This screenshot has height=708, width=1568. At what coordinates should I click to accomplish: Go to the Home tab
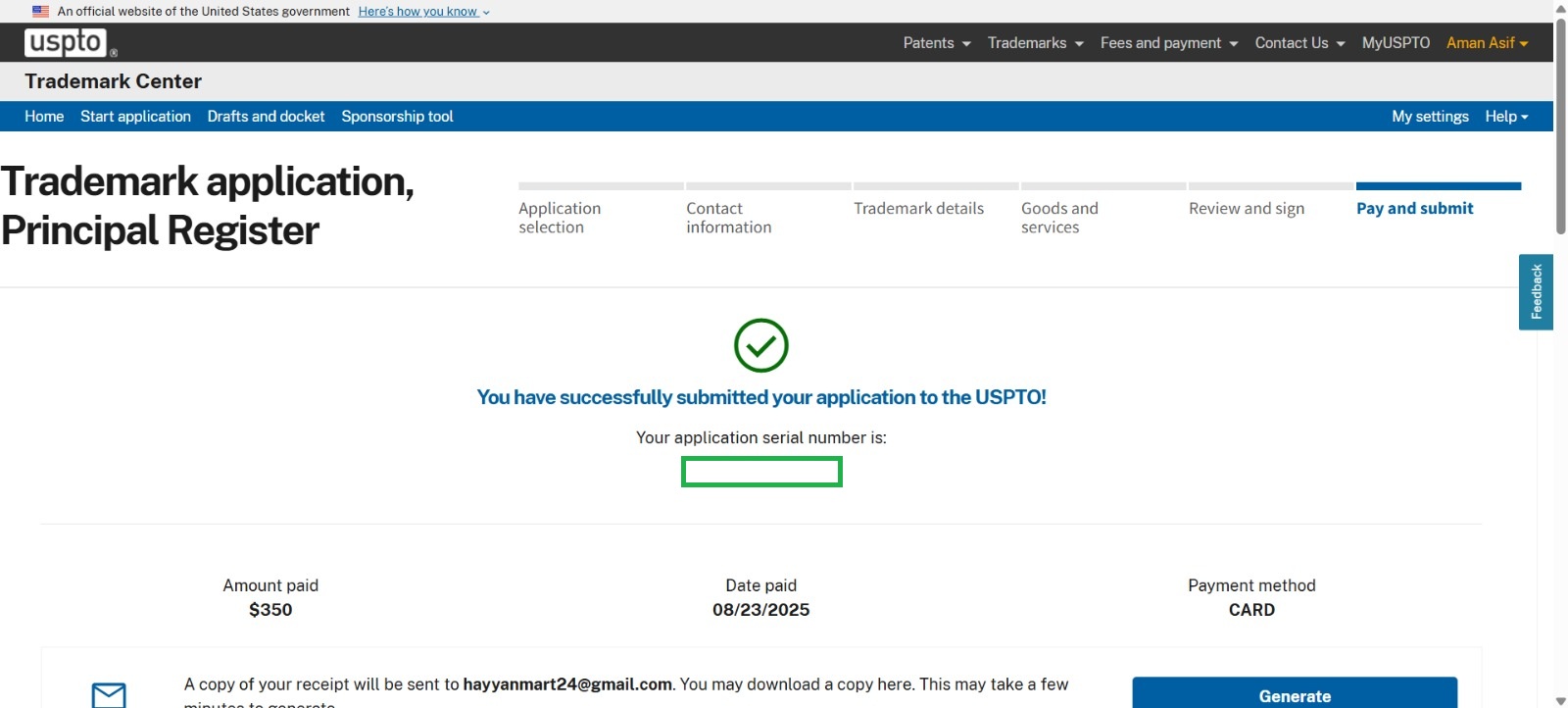(x=44, y=117)
